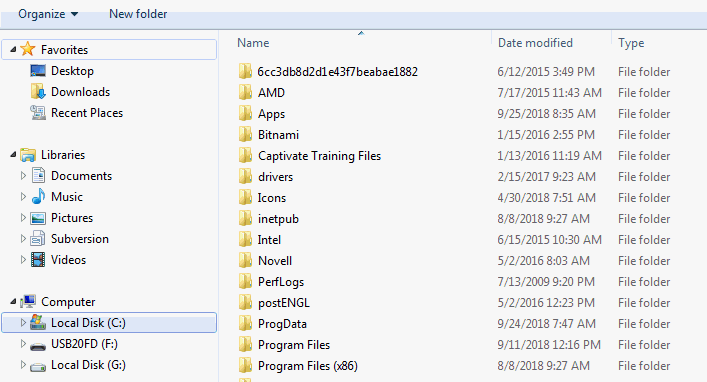Click the Documents library icon

(x=38, y=175)
